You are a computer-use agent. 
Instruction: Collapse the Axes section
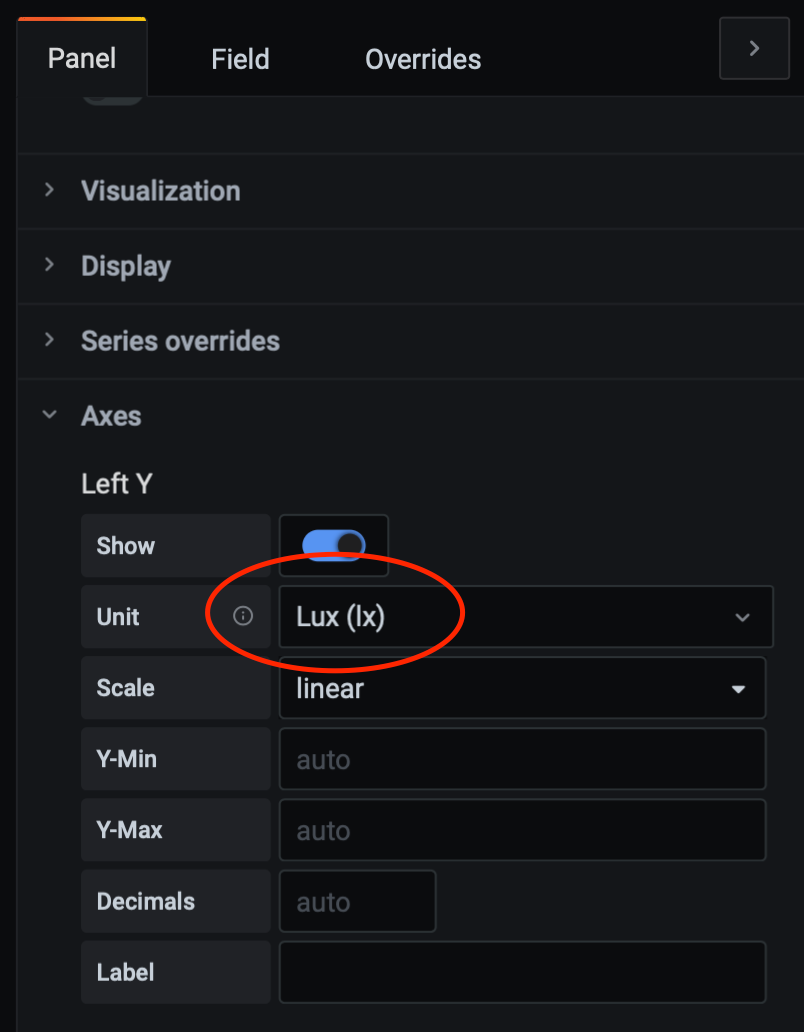(111, 416)
